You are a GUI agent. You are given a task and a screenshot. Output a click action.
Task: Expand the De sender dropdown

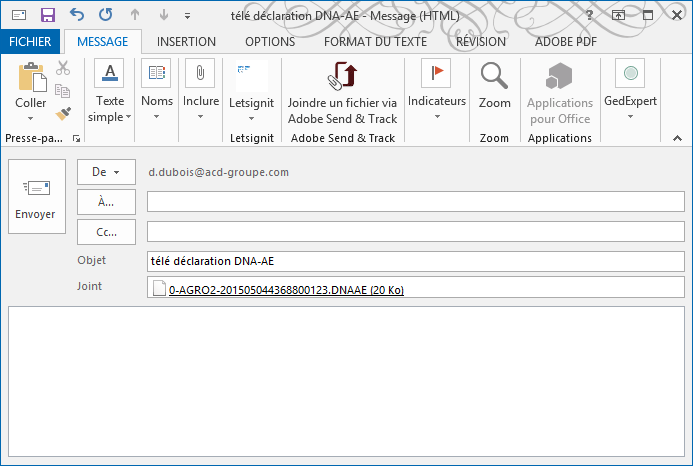click(106, 172)
